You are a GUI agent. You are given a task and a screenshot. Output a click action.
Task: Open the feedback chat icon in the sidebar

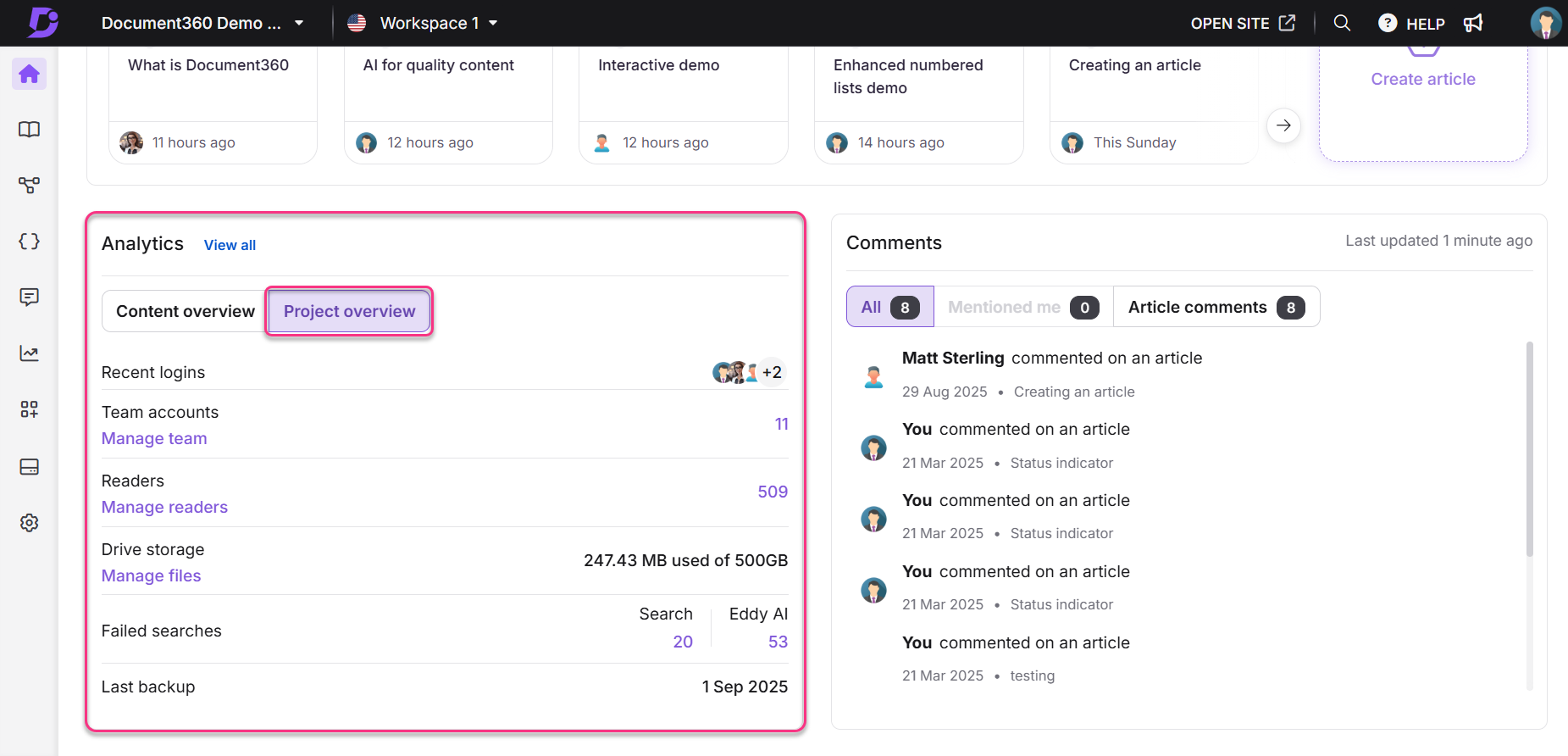tap(29, 297)
